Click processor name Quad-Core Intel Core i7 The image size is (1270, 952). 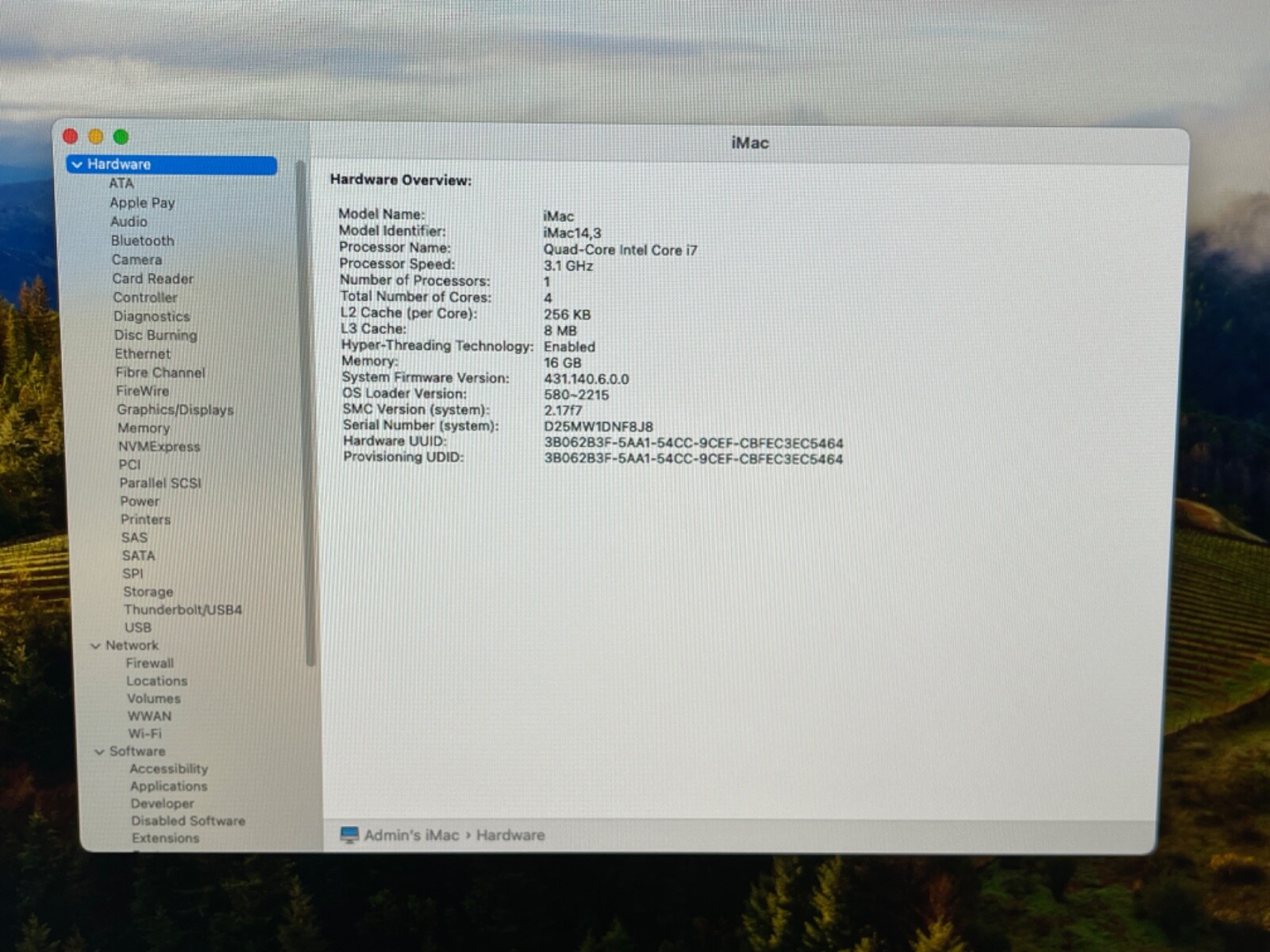click(x=620, y=250)
